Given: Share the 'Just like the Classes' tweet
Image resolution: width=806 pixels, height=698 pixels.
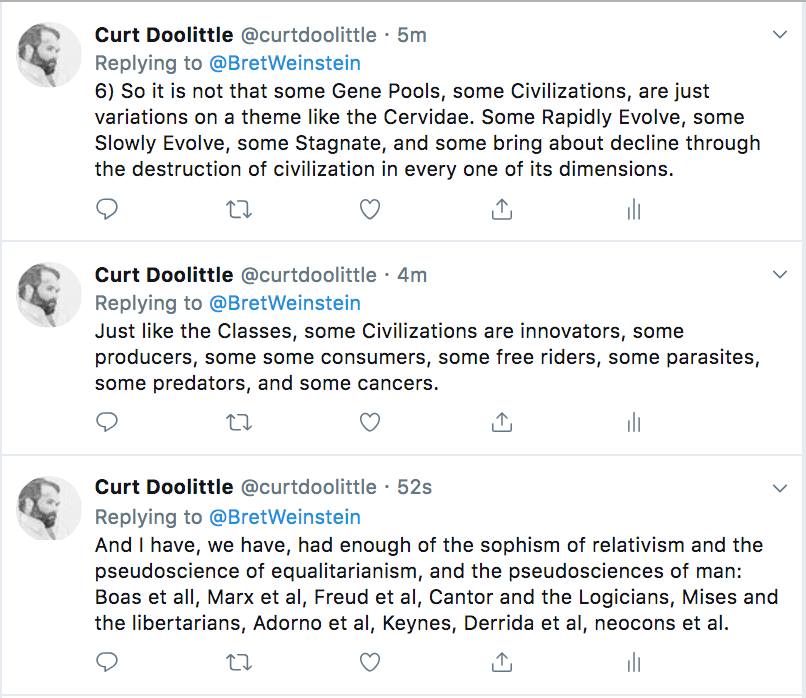Looking at the screenshot, I should coord(502,423).
